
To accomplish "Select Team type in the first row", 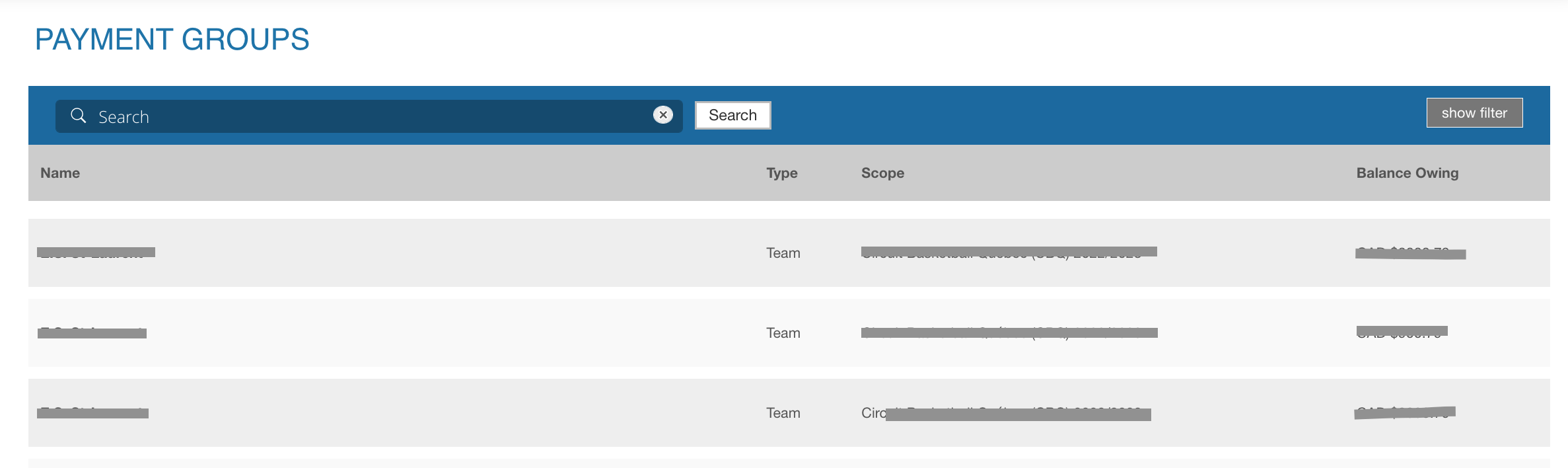I will pyautogui.click(x=783, y=253).
